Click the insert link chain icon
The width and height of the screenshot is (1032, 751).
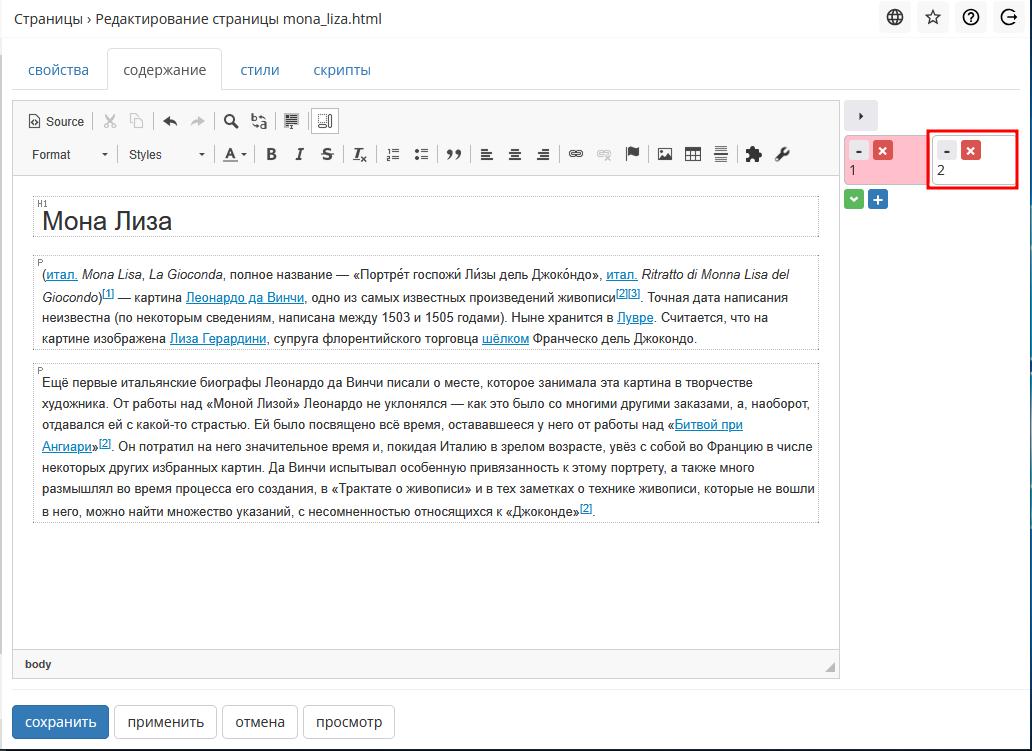coord(575,154)
